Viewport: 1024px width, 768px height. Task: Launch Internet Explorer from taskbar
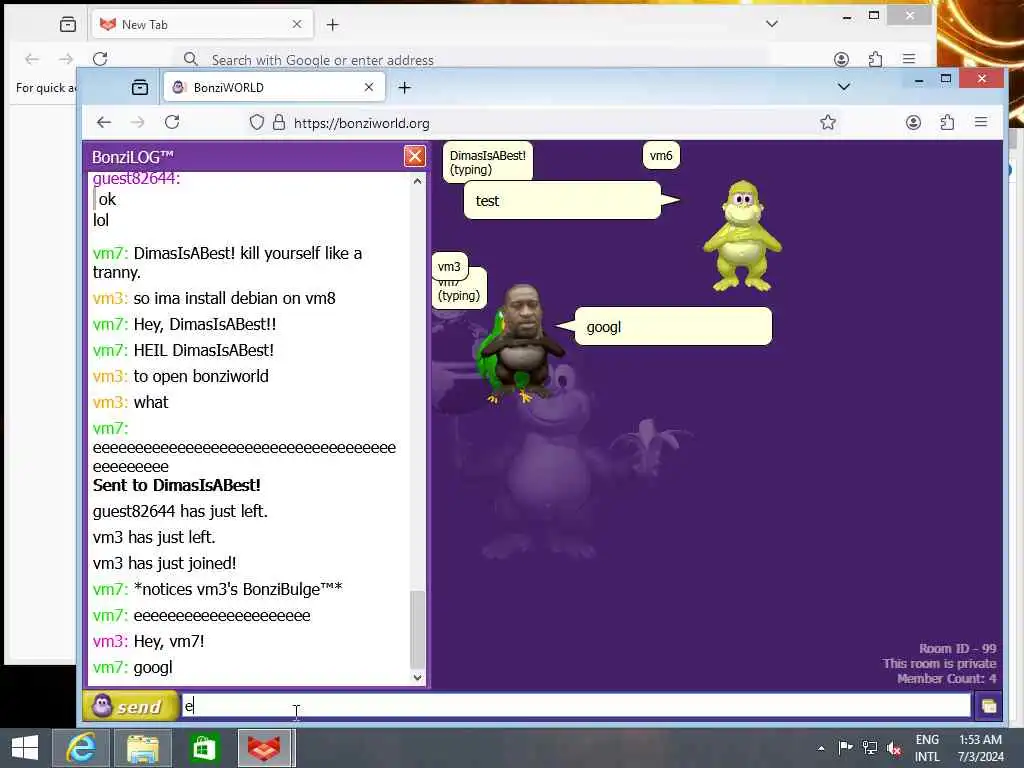pos(80,748)
